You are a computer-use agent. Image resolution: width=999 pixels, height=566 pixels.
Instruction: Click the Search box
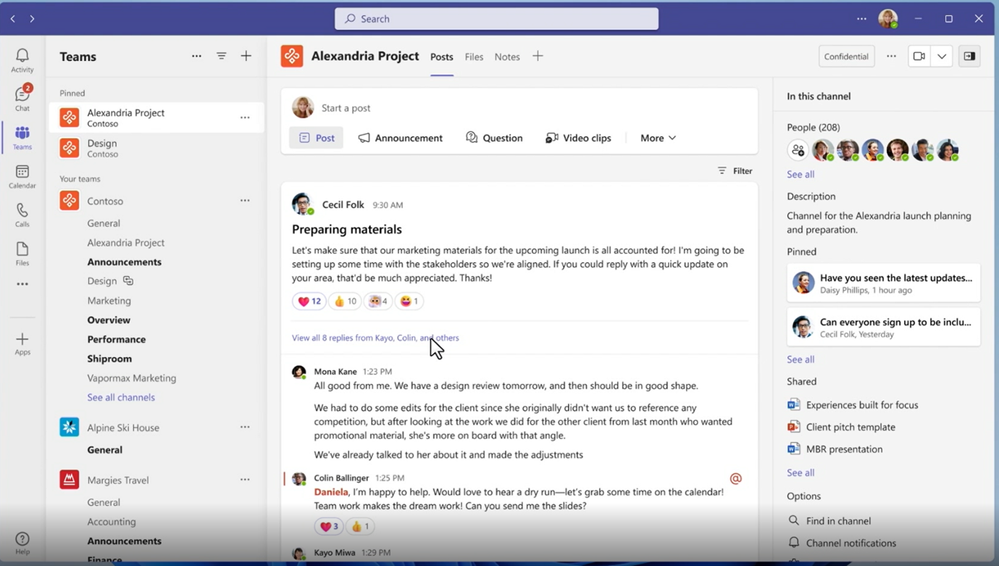click(x=496, y=18)
